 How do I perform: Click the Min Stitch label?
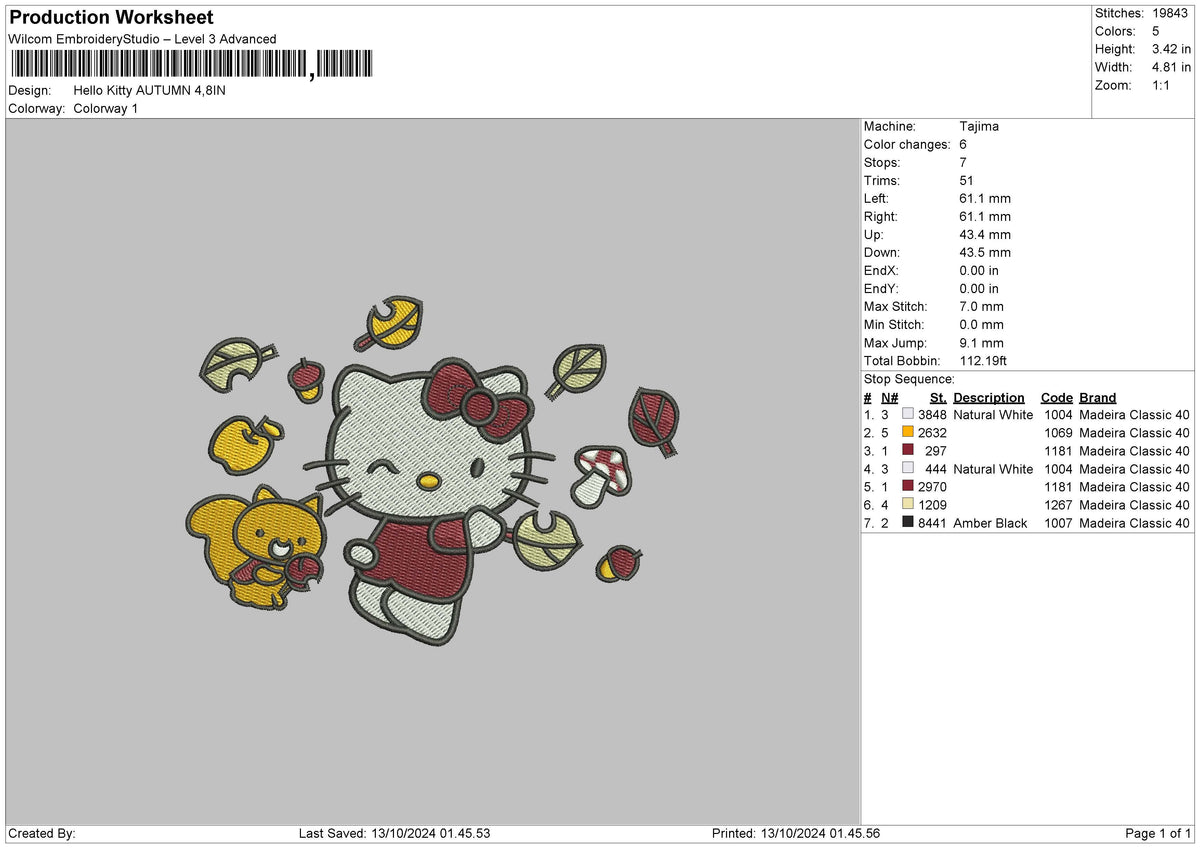click(894, 324)
